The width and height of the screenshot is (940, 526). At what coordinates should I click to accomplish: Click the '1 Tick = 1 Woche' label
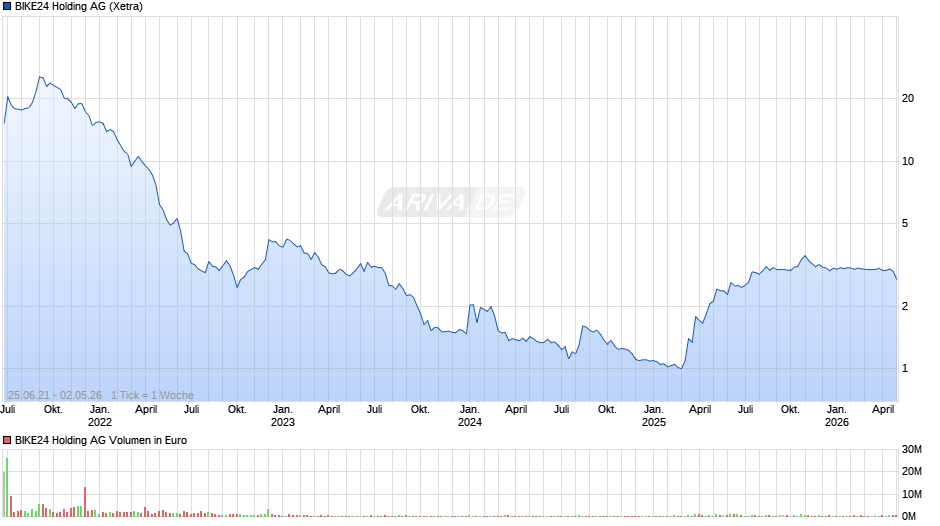(x=152, y=395)
